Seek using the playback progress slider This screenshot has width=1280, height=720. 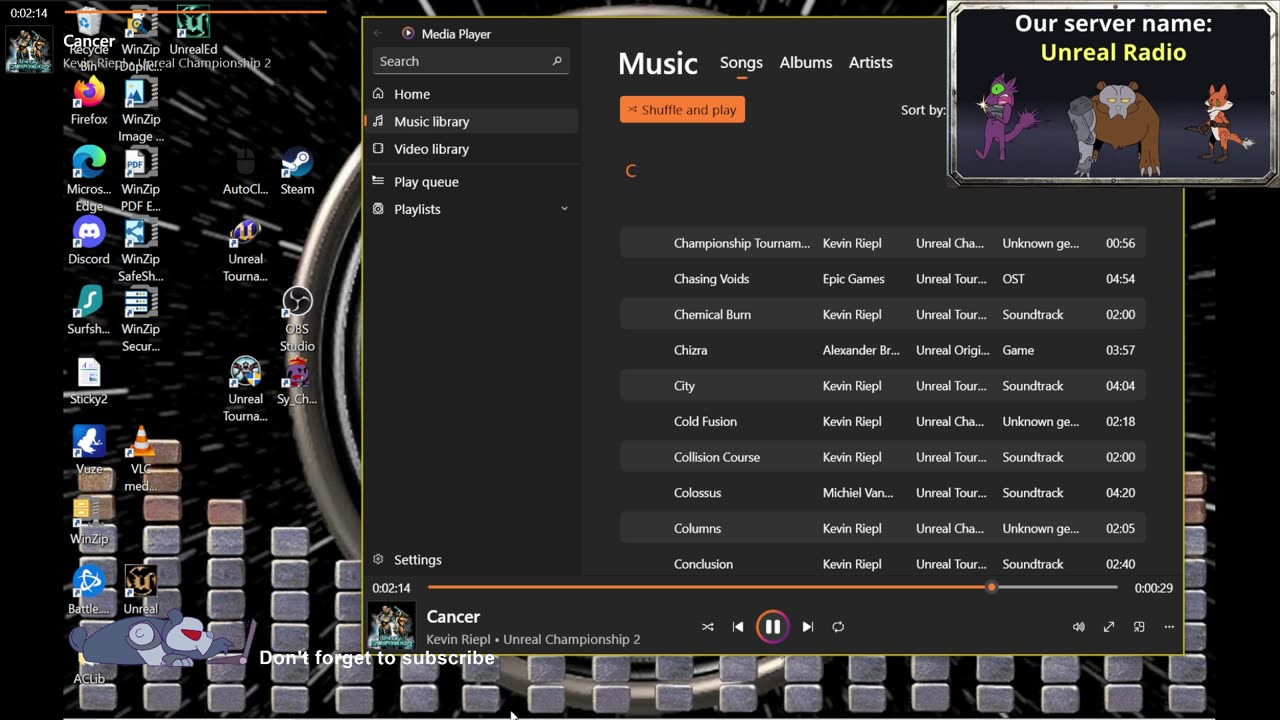click(x=772, y=588)
